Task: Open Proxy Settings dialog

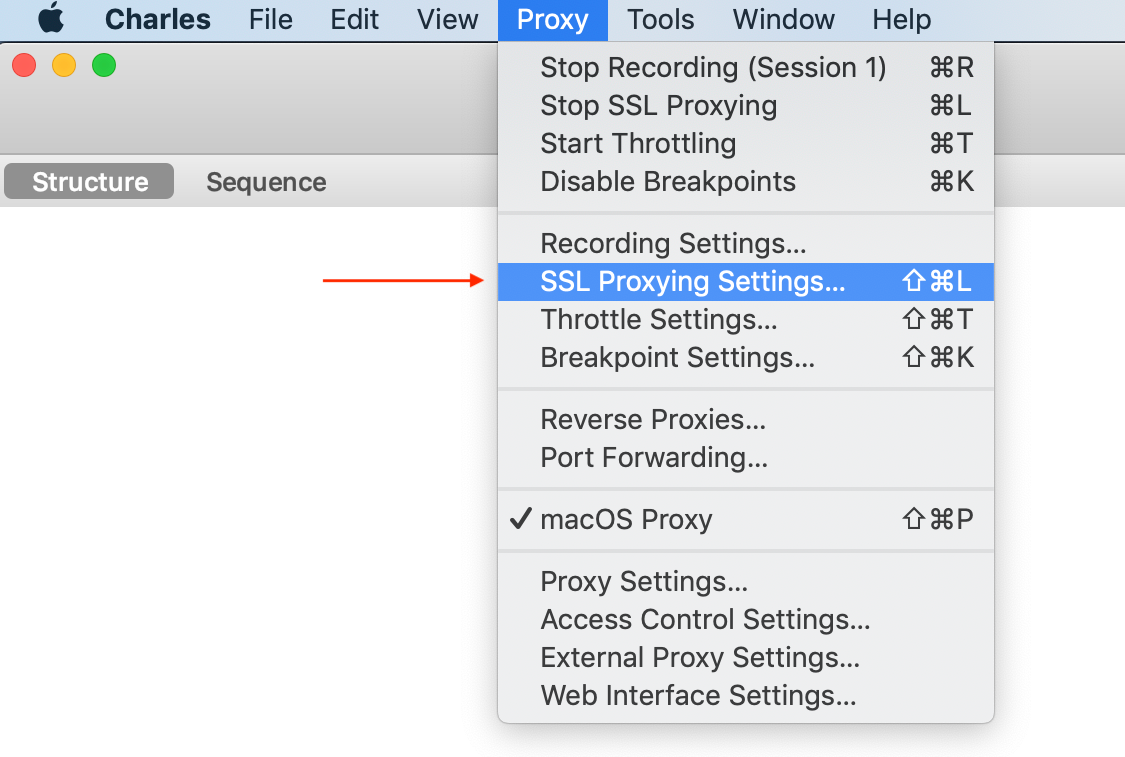Action: tap(644, 582)
